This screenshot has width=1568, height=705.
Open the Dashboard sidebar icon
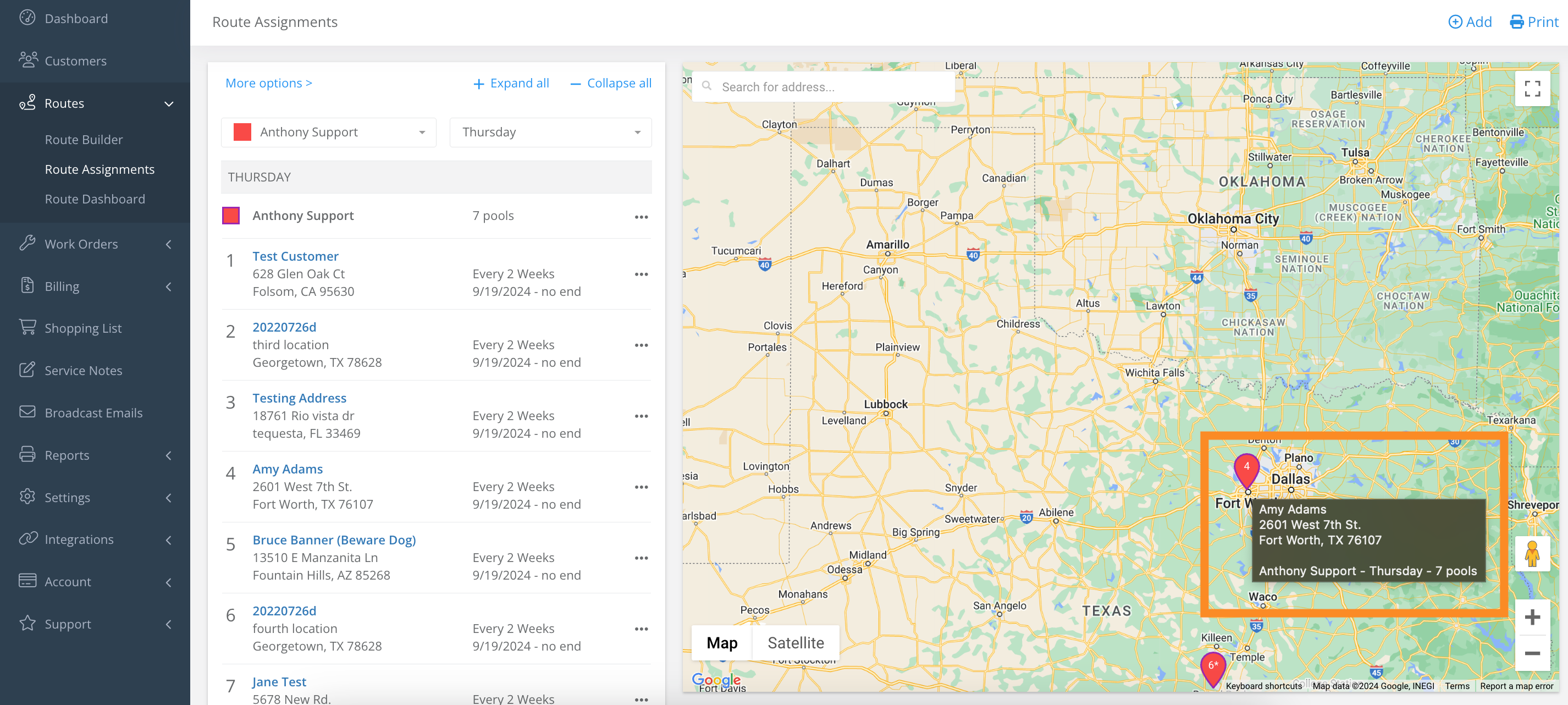27,18
